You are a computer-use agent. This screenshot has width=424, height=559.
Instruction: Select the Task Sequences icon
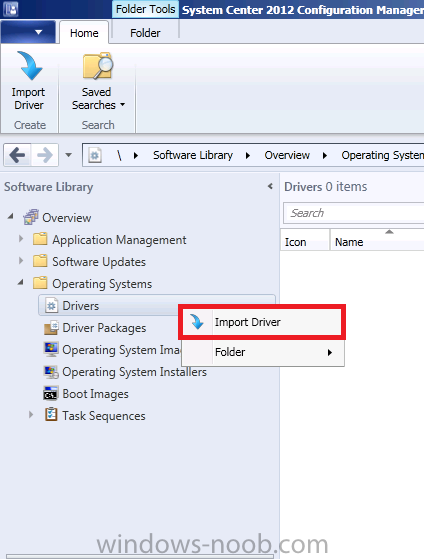pos(51,415)
